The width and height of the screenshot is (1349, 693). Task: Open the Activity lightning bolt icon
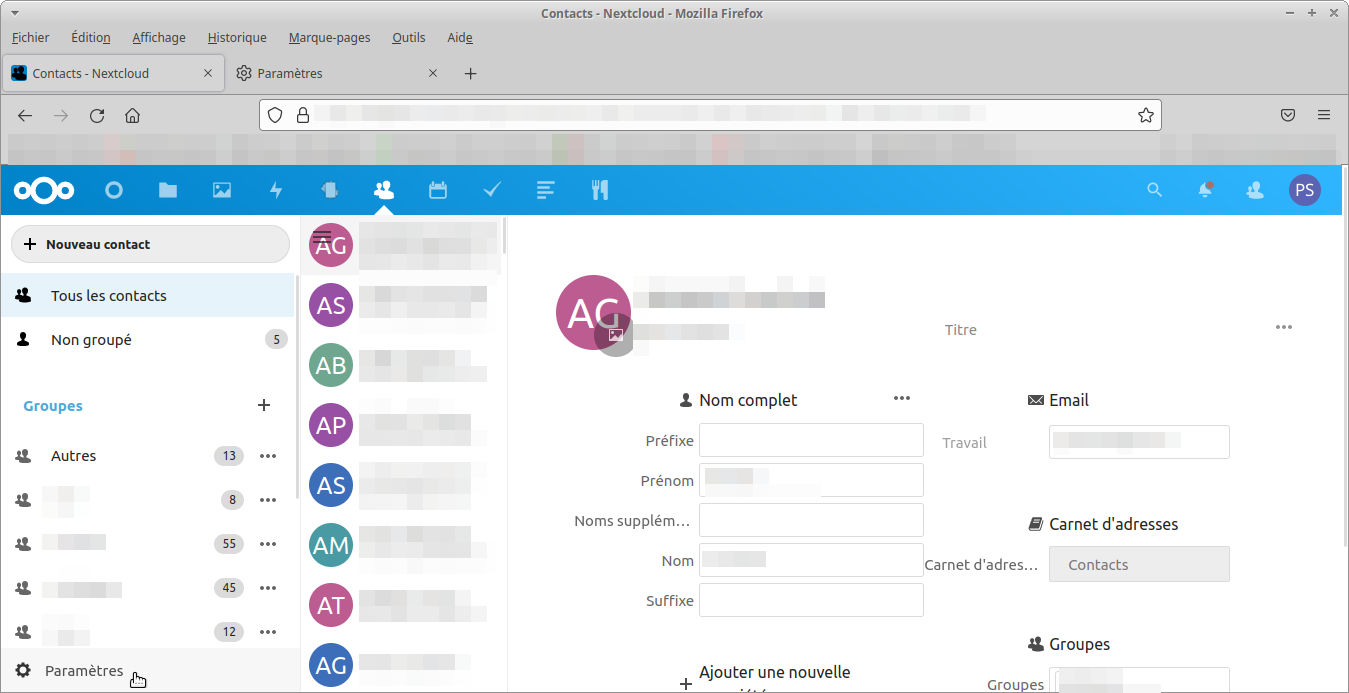pyautogui.click(x=276, y=190)
